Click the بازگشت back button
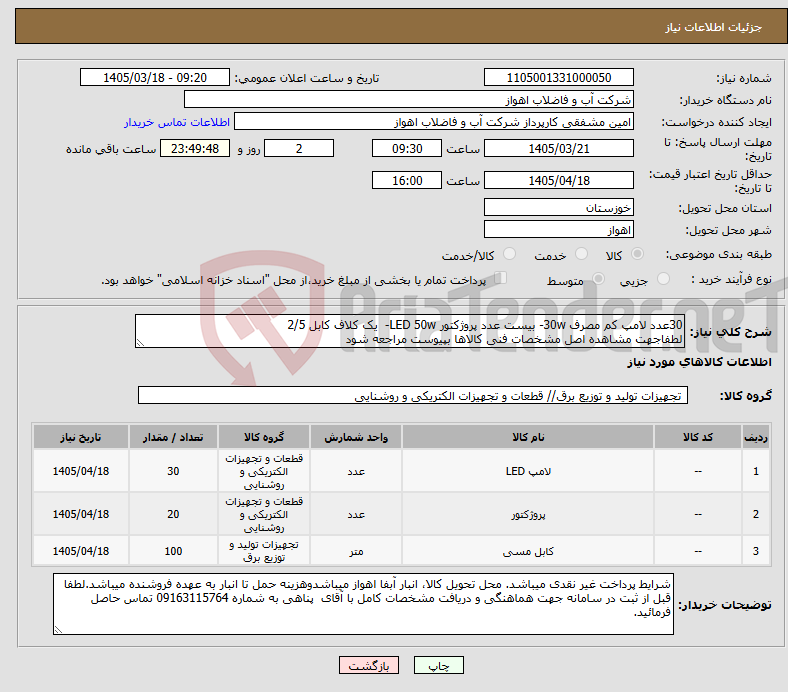Screen dimensions: 788x692 coord(369,665)
